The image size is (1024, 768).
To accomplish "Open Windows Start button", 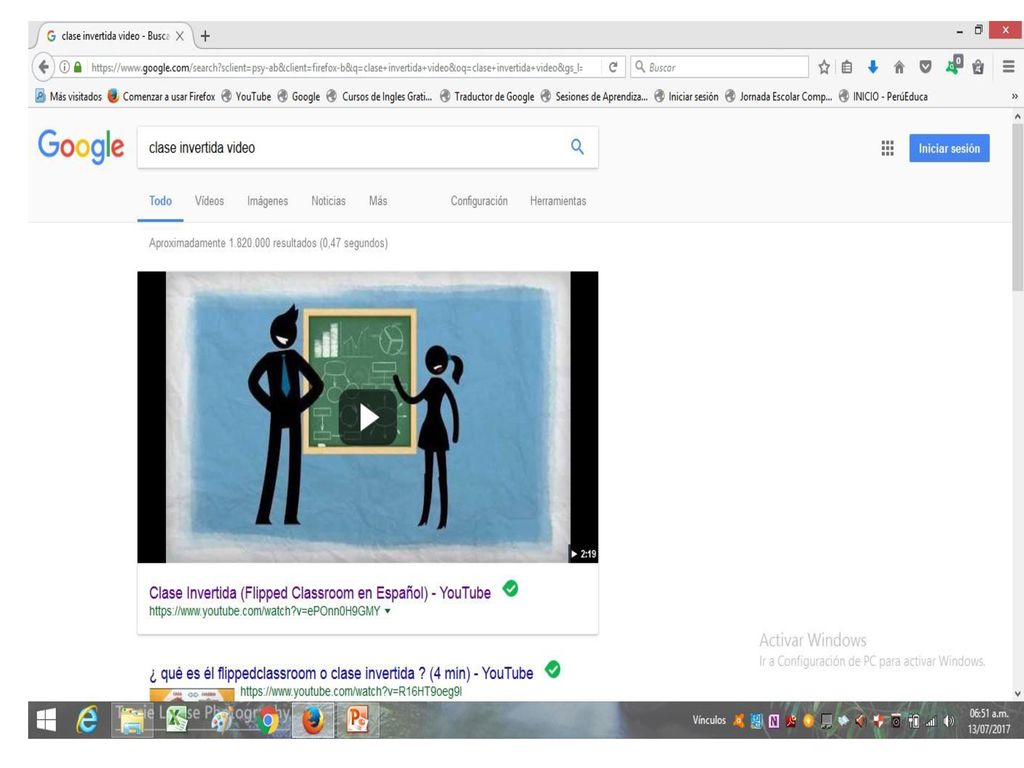I will (x=46, y=720).
